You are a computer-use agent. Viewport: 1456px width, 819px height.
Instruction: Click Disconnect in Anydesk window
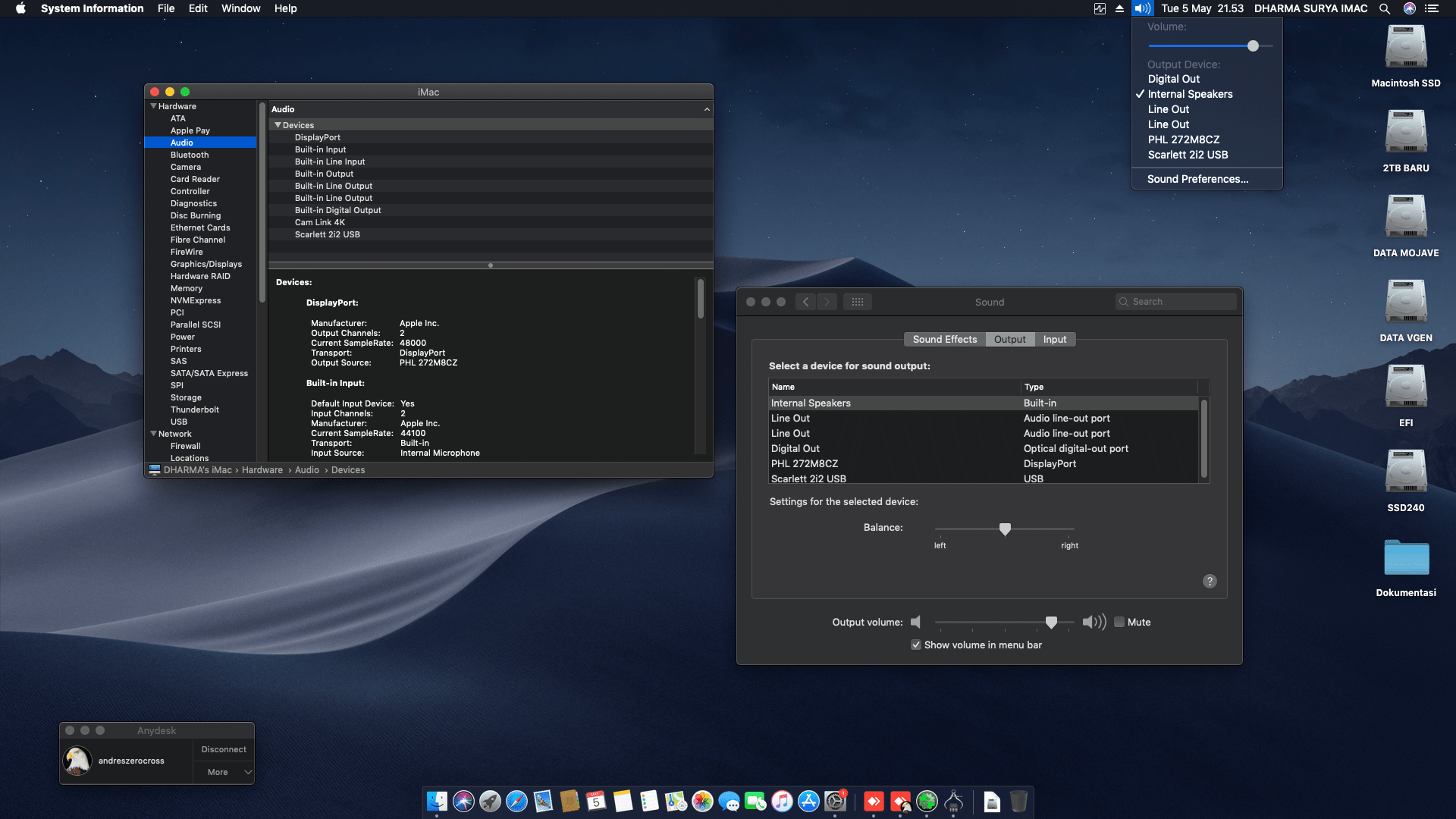coord(224,749)
